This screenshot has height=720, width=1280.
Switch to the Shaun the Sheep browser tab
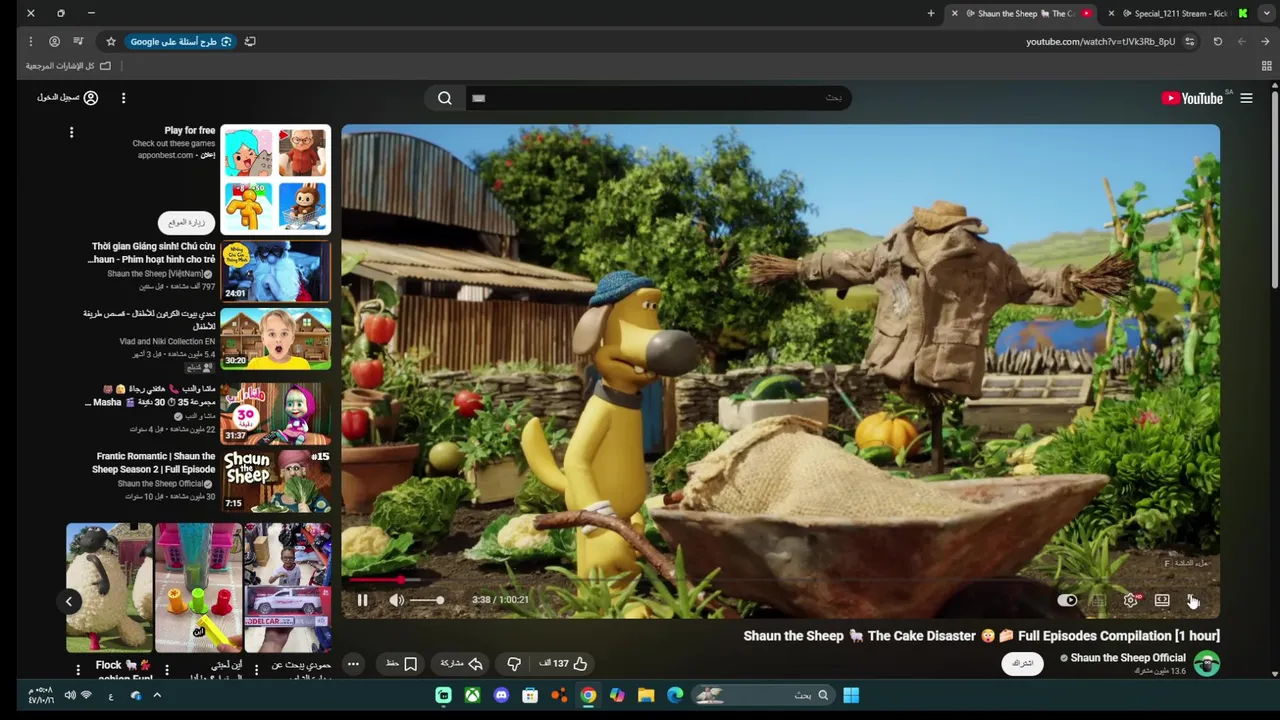coord(1022,14)
